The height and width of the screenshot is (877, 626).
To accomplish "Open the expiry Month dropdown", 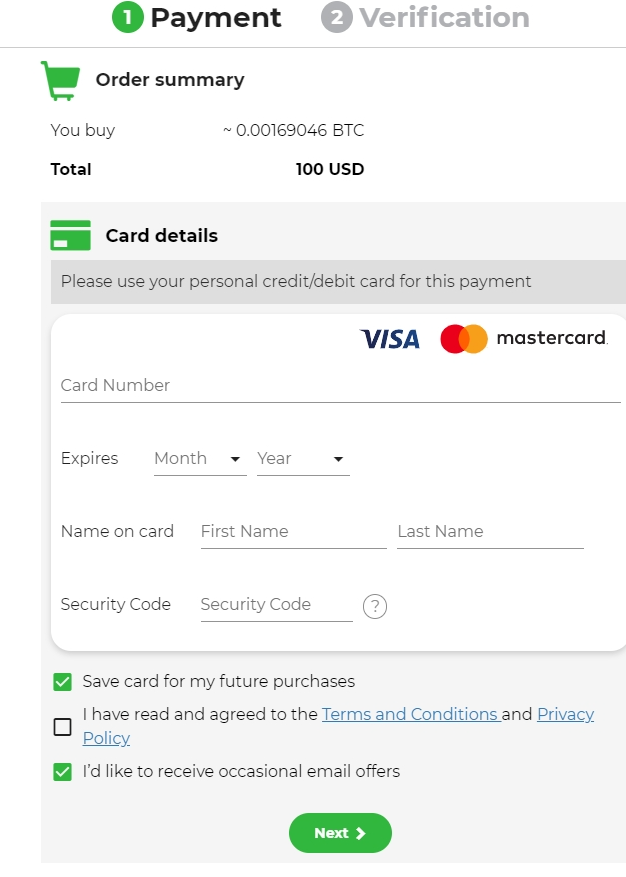I will (x=200, y=460).
